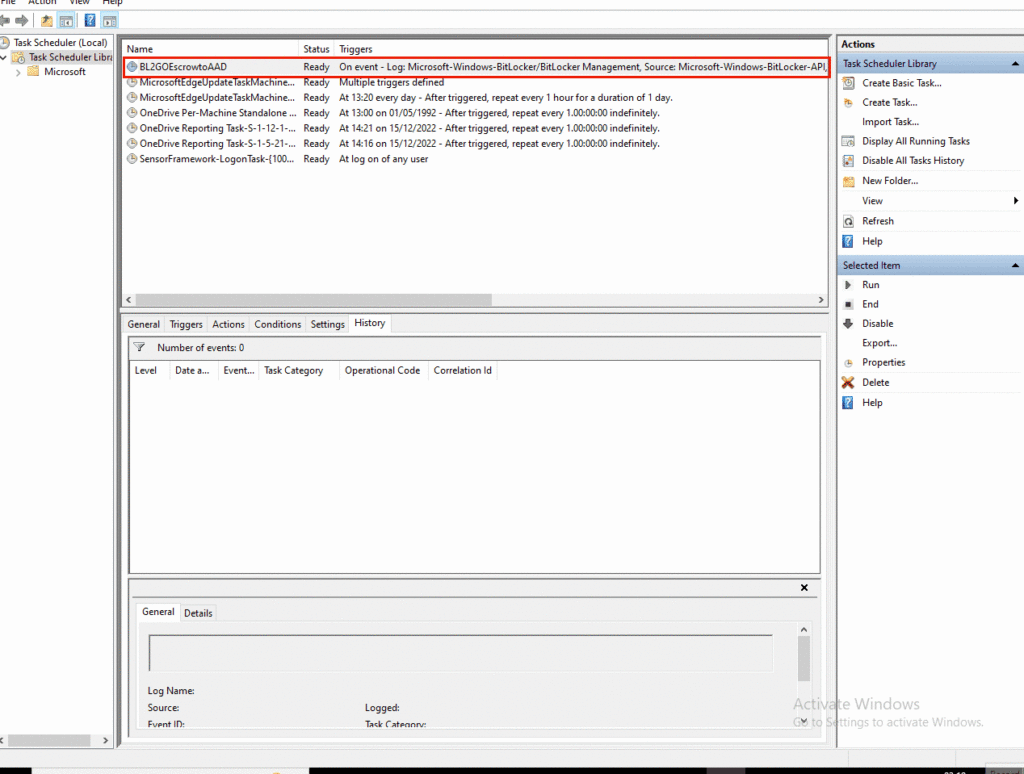
Task: Open the Details tab in event pane
Action: [x=198, y=613]
